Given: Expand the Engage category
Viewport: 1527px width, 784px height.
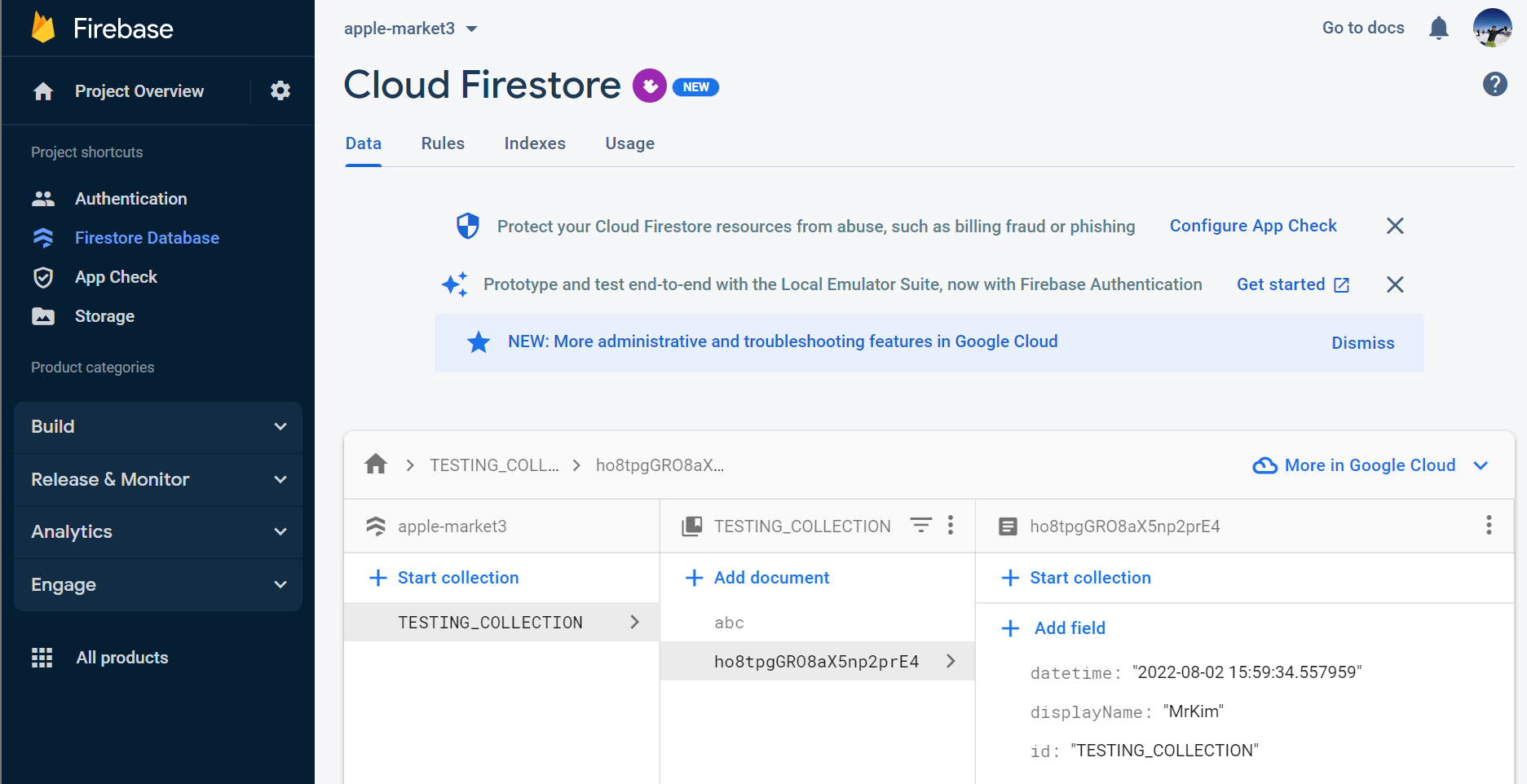Looking at the screenshot, I should tap(158, 585).
